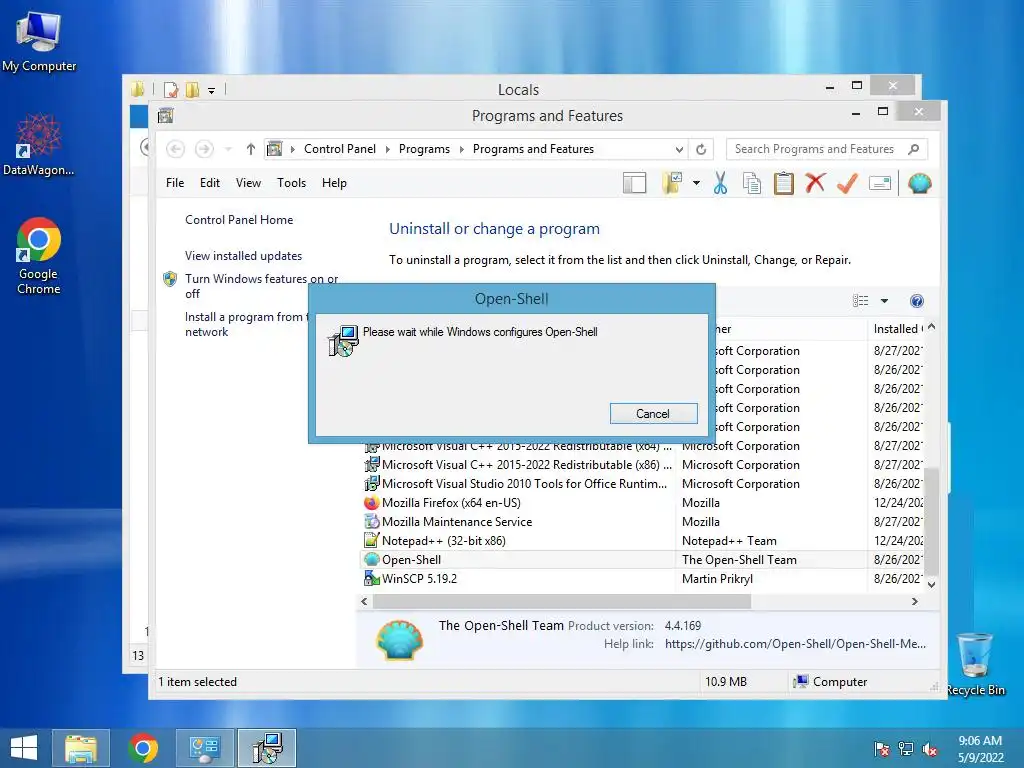Click the Programs breadcrumb
Viewport: 1024px width, 768px height.
(424, 149)
